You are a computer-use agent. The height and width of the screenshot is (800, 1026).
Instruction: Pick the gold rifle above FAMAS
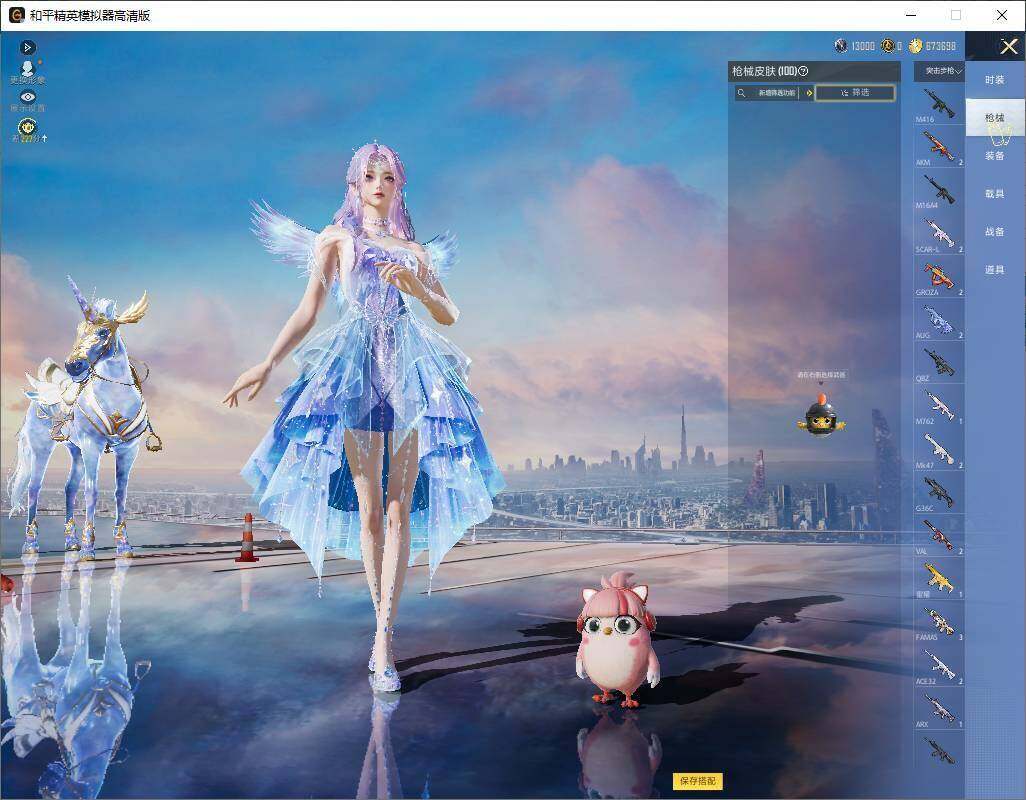[x=939, y=579]
